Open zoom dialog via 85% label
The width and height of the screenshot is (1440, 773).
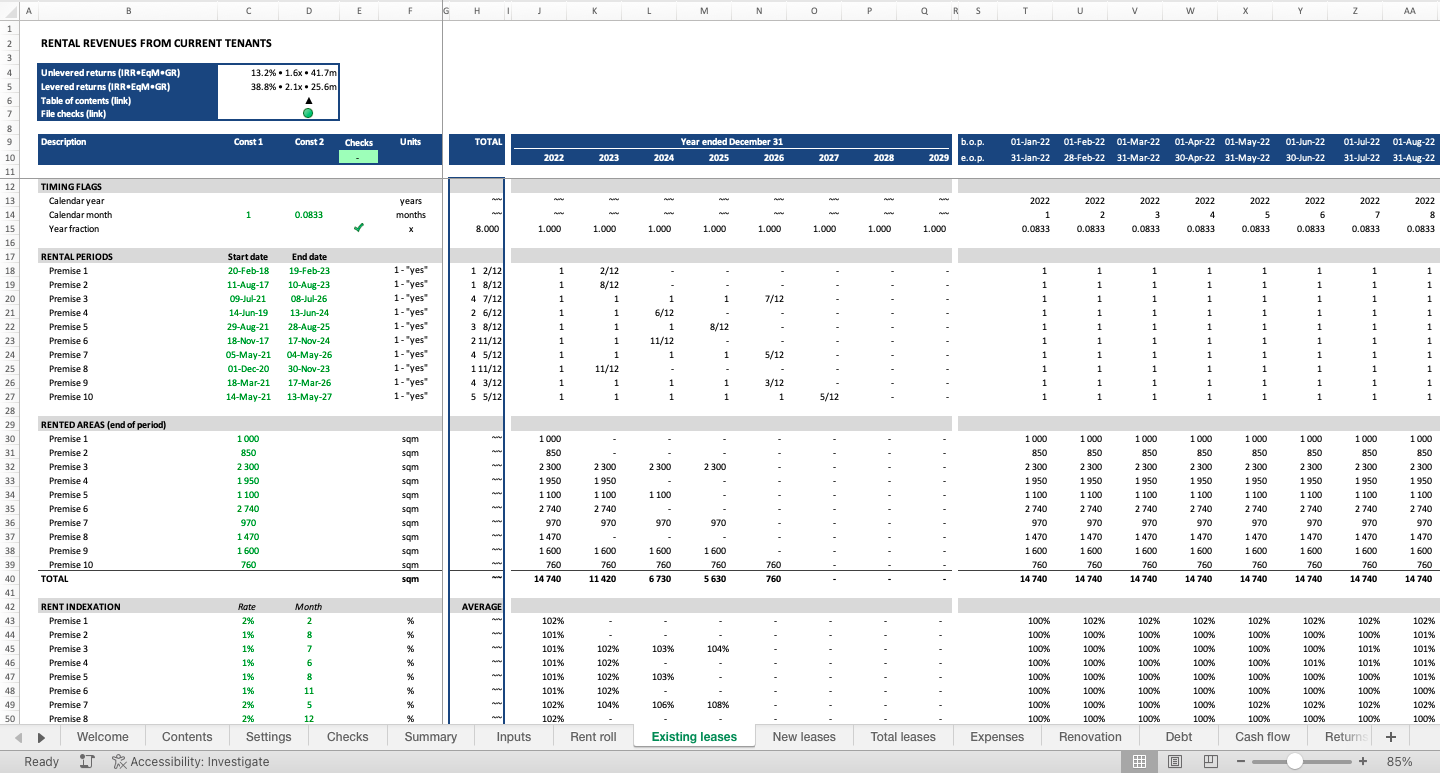1400,761
